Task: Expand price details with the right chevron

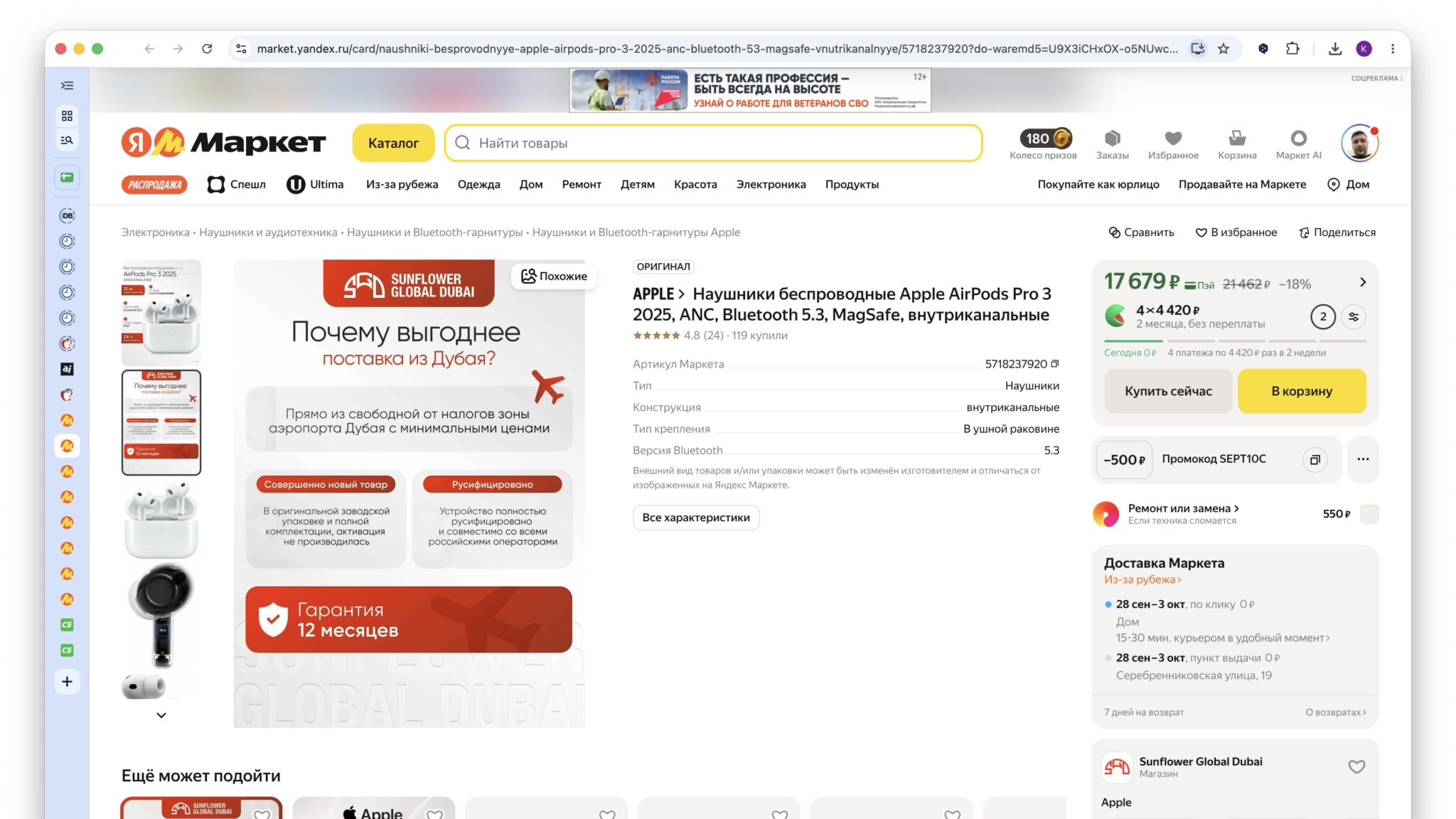Action: 1363,282
